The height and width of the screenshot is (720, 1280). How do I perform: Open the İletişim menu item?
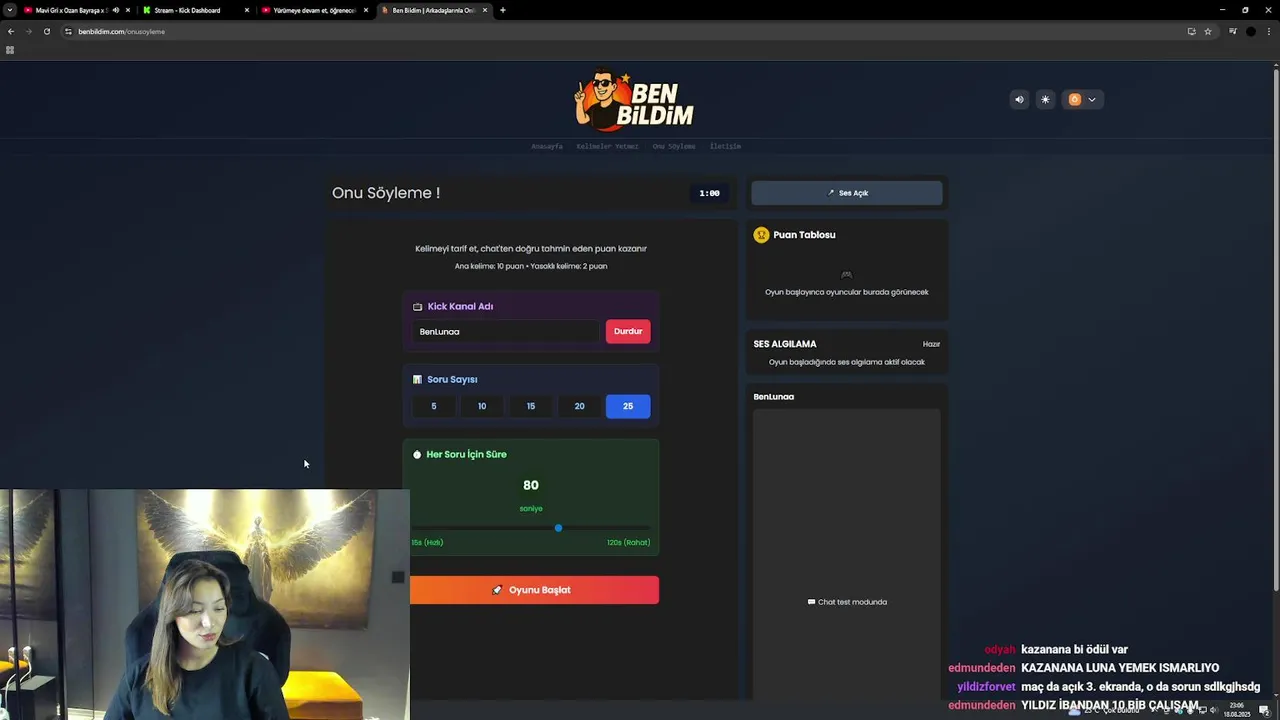click(725, 146)
